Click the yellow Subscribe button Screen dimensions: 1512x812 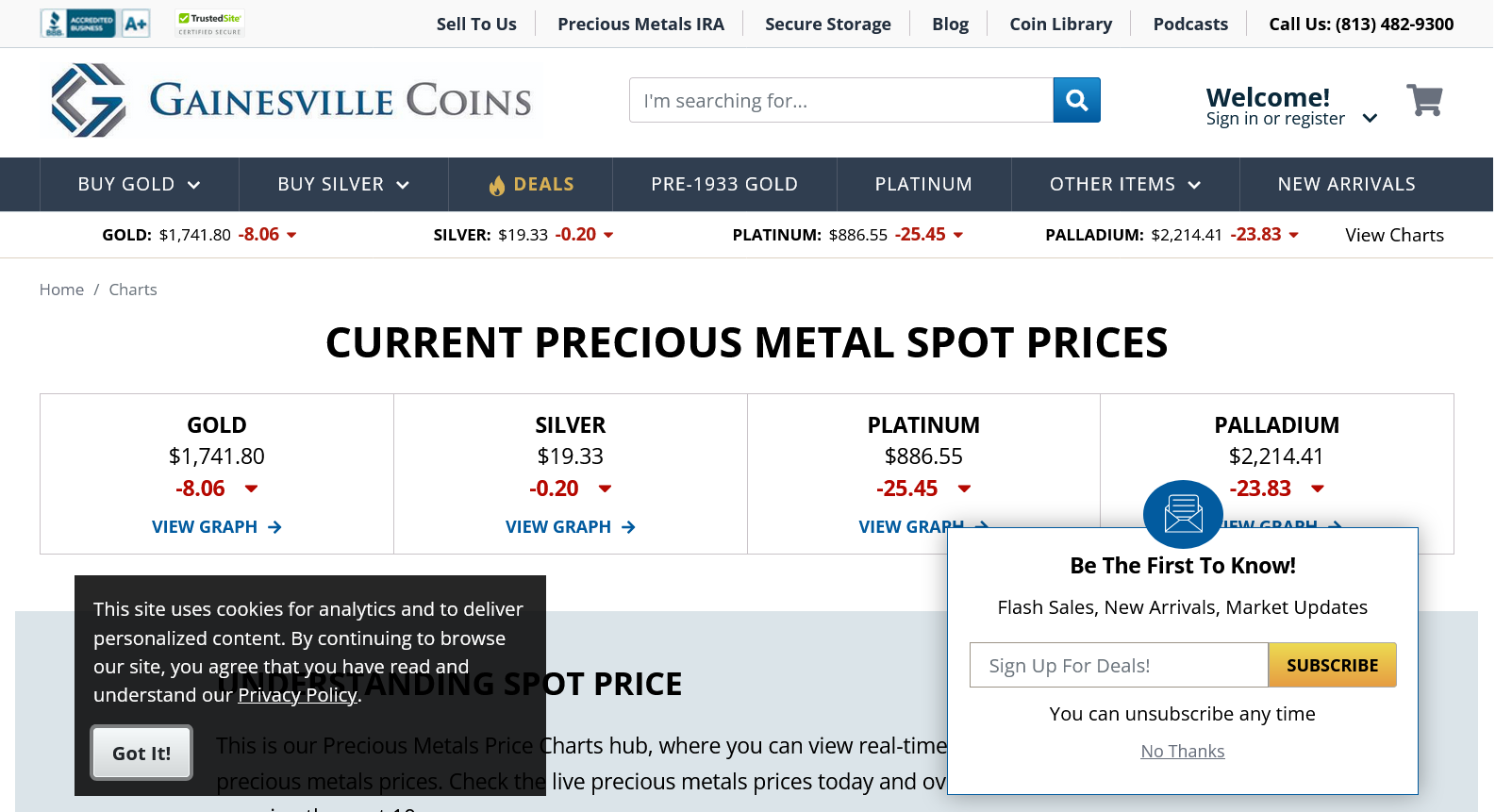coord(1332,666)
